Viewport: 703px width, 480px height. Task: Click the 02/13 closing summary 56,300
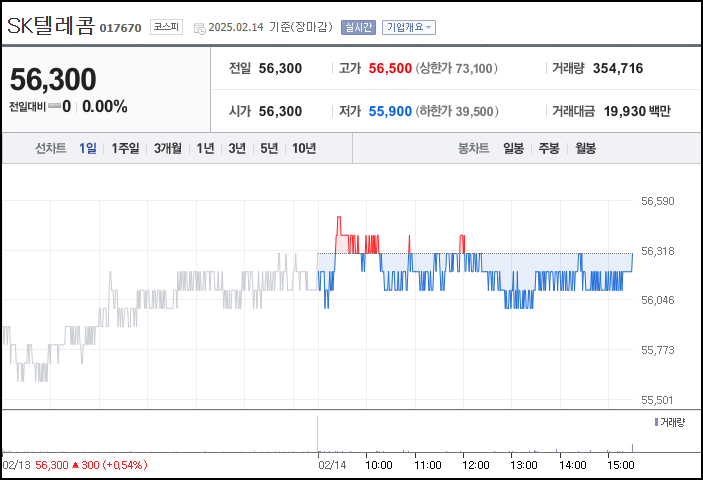[x=52, y=465]
